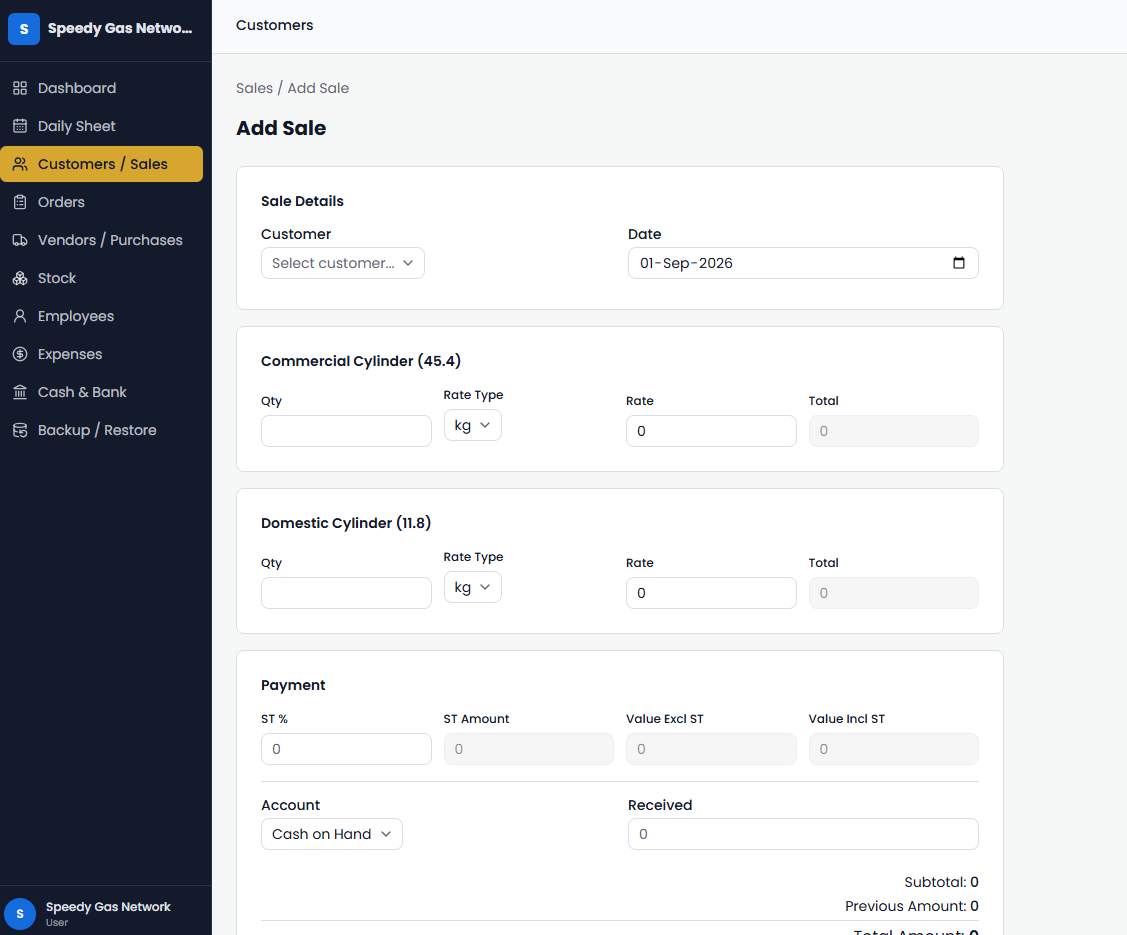
Task: Click the Sales breadcrumb link
Action: click(x=254, y=88)
